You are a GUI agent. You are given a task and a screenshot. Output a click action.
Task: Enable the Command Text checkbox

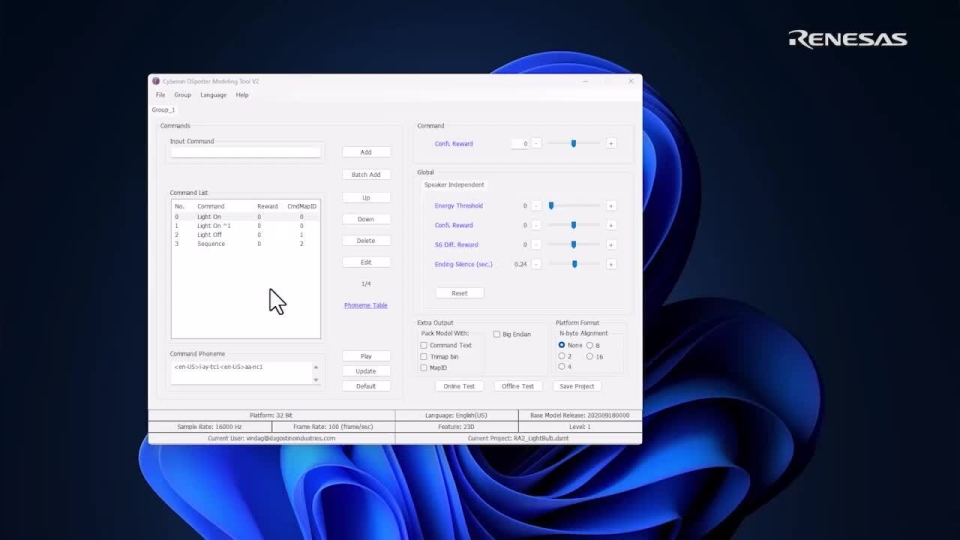424,345
